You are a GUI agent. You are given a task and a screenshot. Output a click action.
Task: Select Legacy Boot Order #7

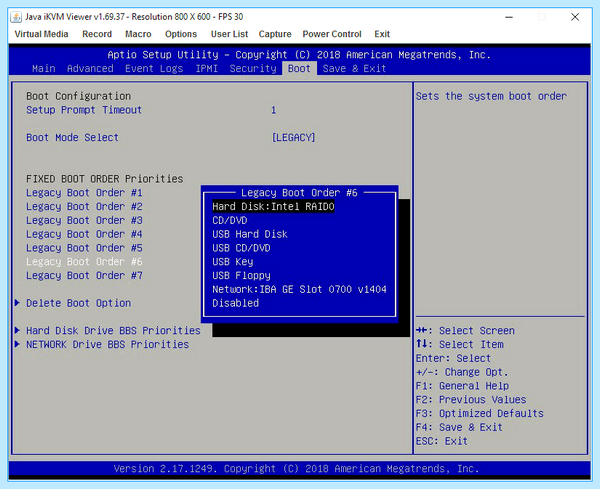[x=84, y=275]
